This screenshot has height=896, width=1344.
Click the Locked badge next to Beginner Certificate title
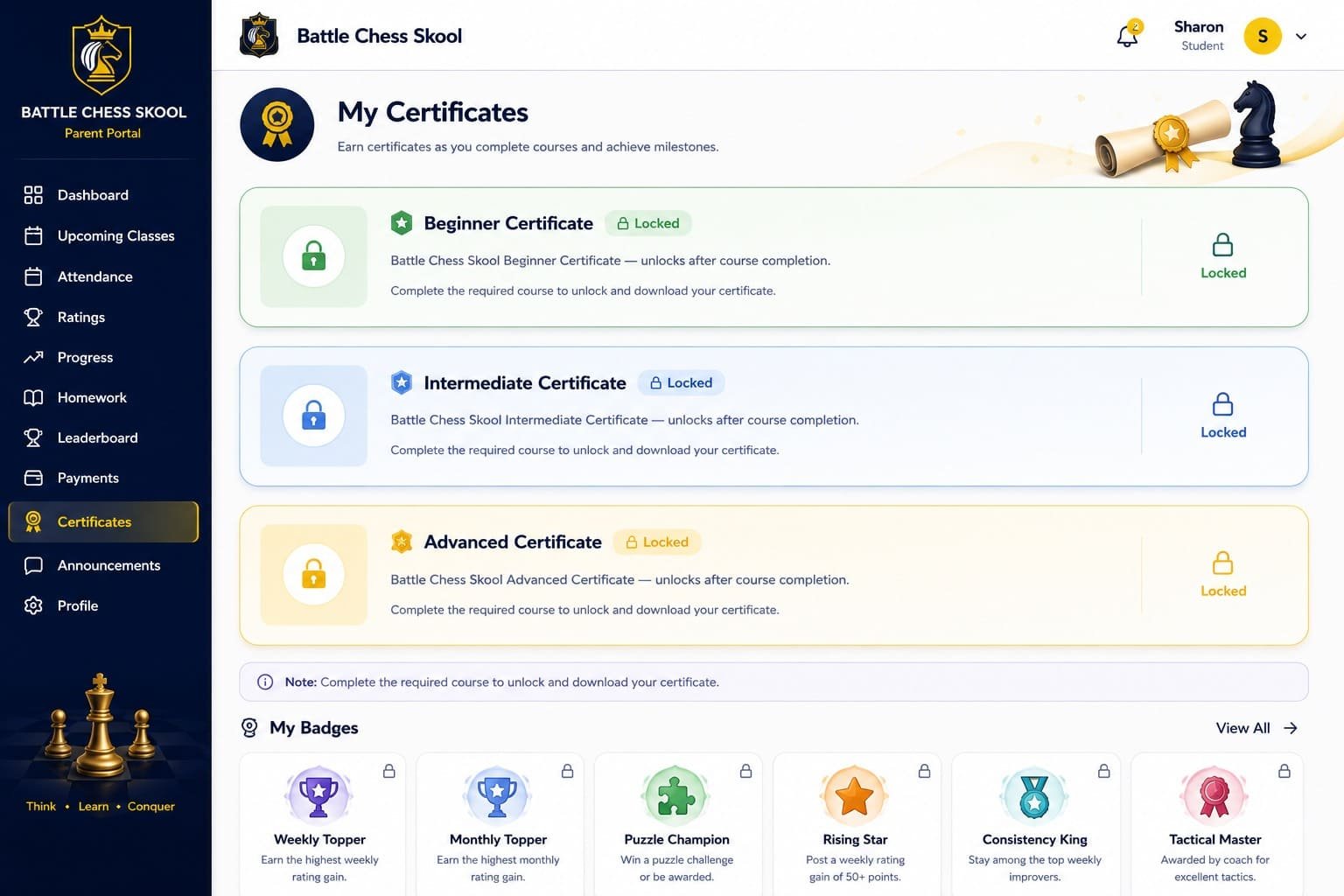click(648, 223)
